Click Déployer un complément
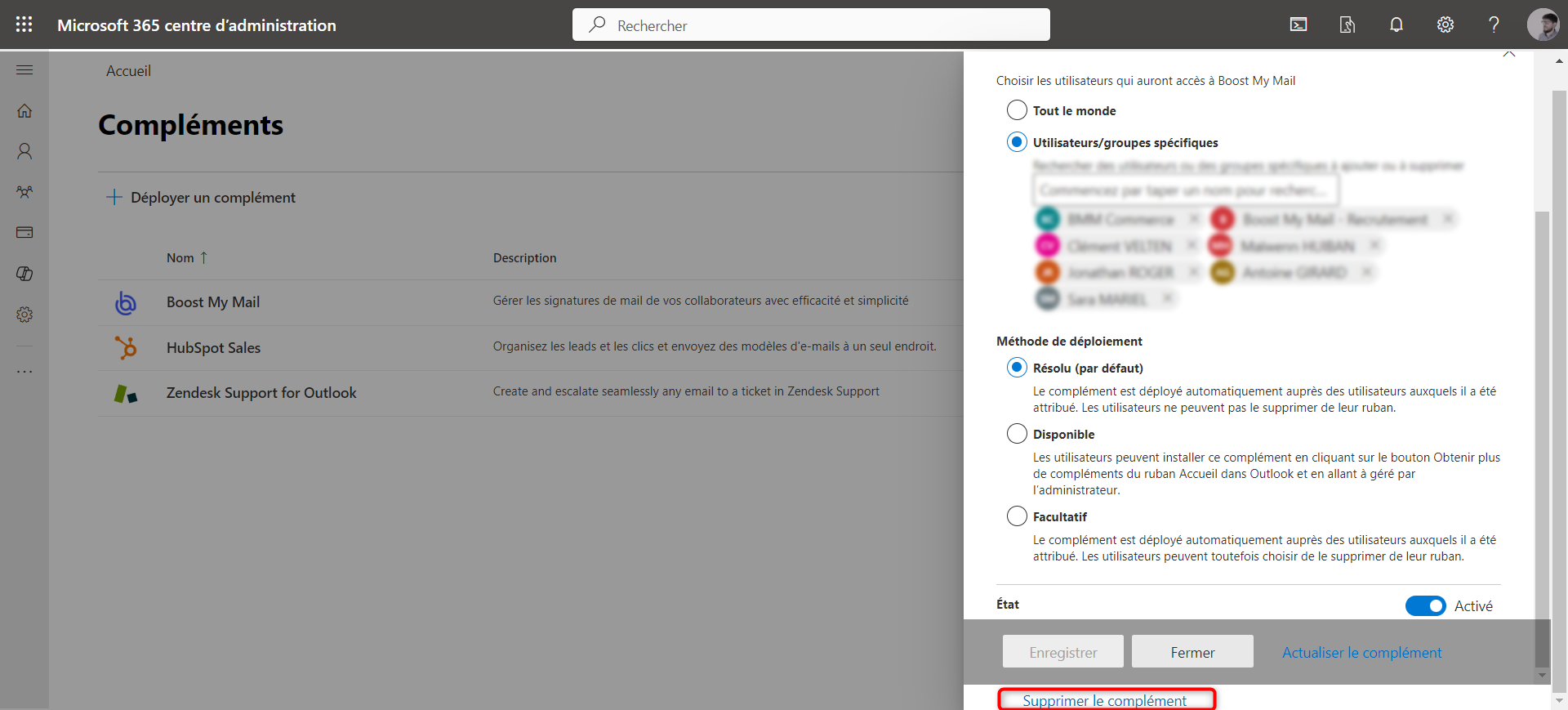The image size is (1568, 710). pos(201,198)
